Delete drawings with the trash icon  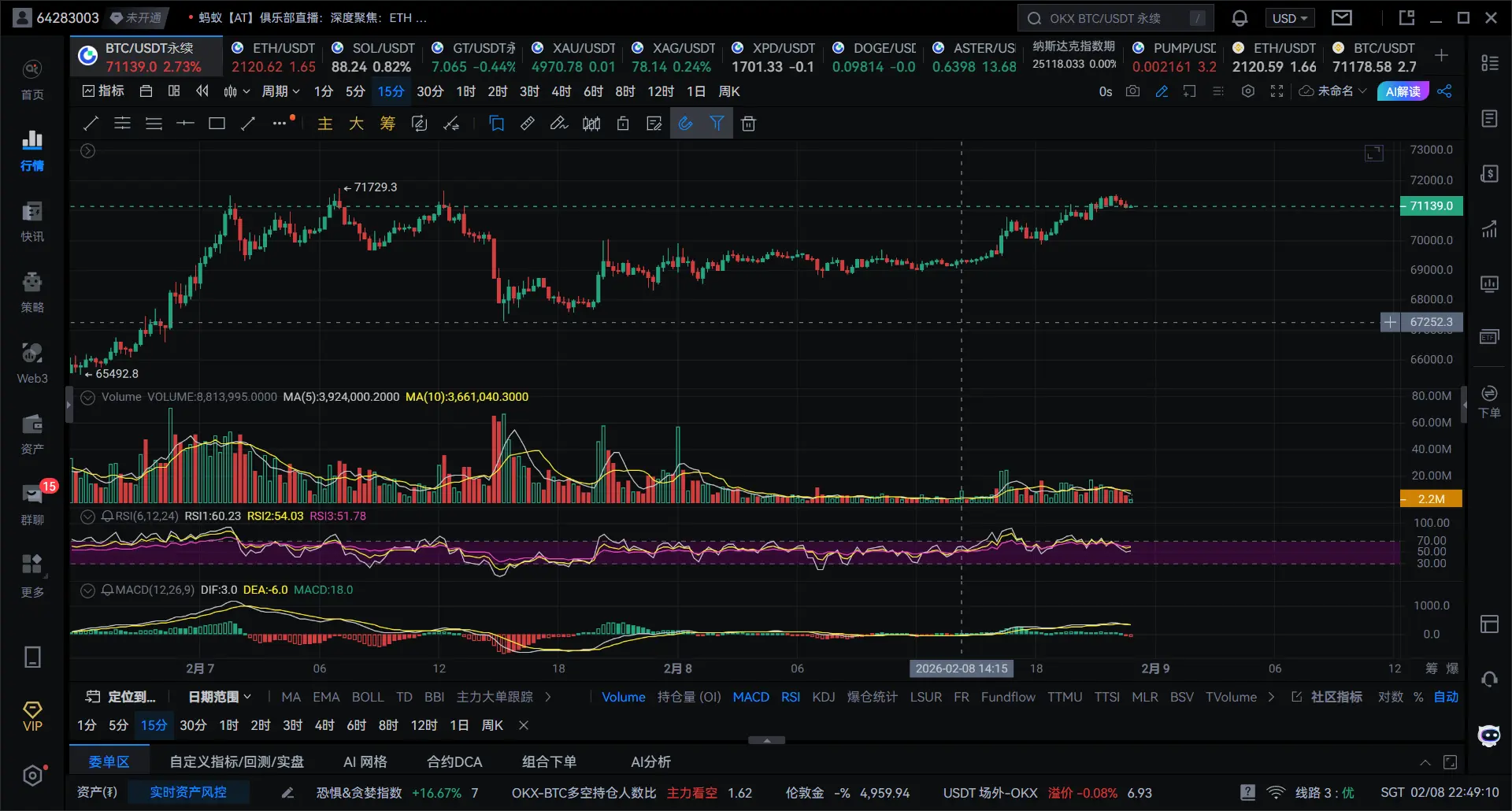tap(749, 124)
